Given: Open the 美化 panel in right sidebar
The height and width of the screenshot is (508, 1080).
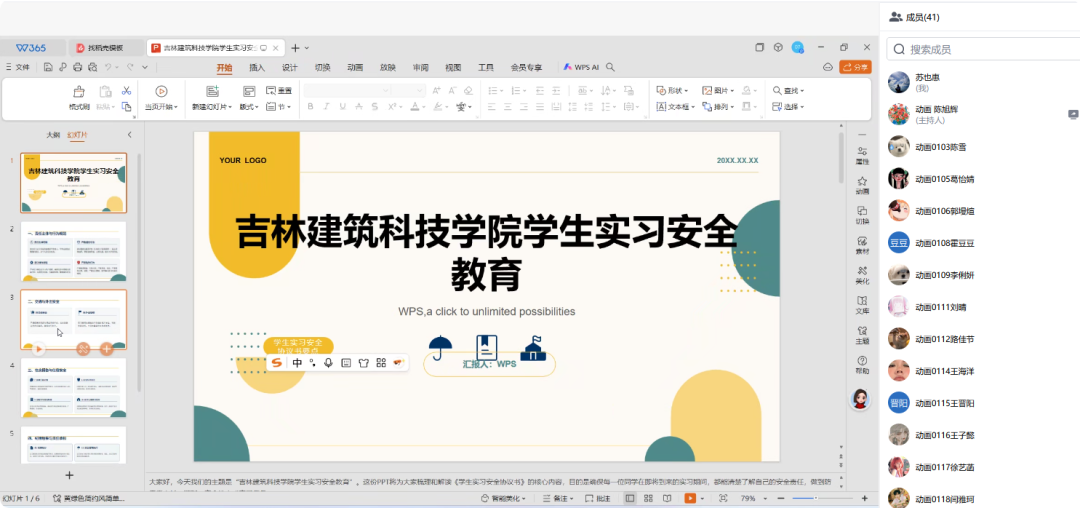Looking at the screenshot, I should click(x=862, y=274).
